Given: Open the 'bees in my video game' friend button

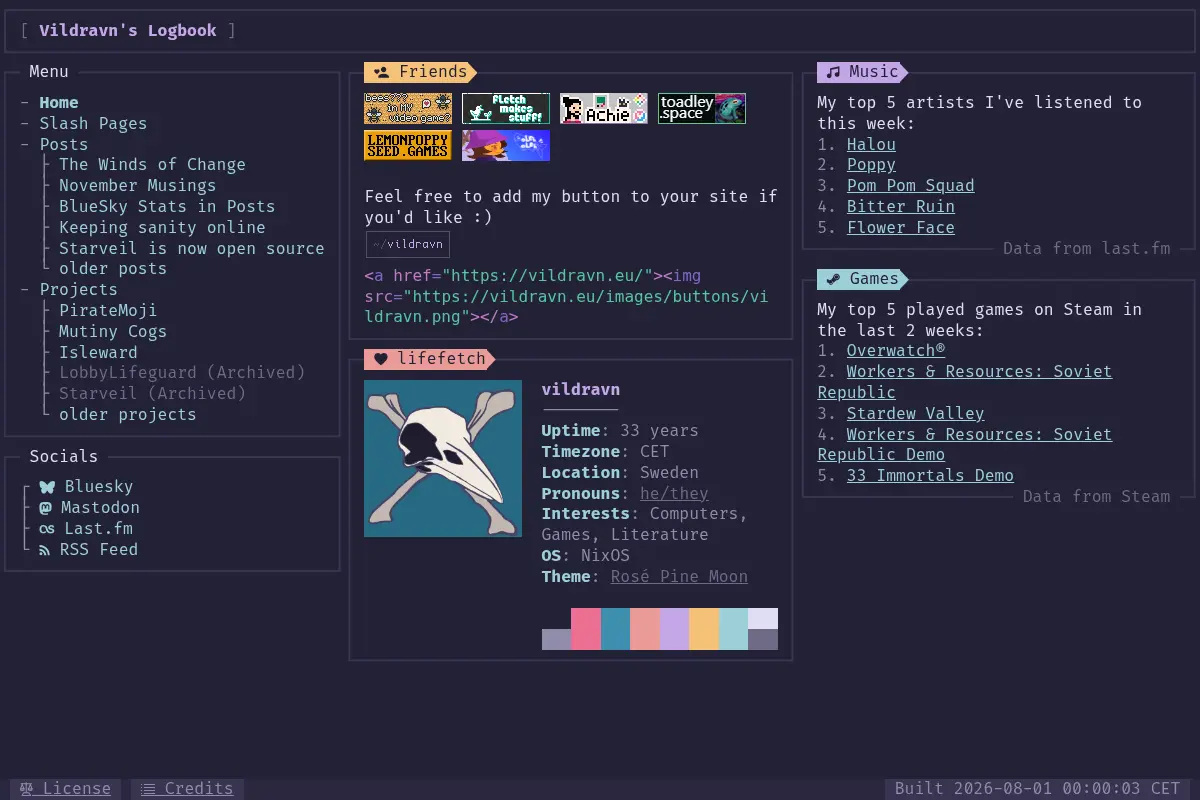Looking at the screenshot, I should [408, 108].
